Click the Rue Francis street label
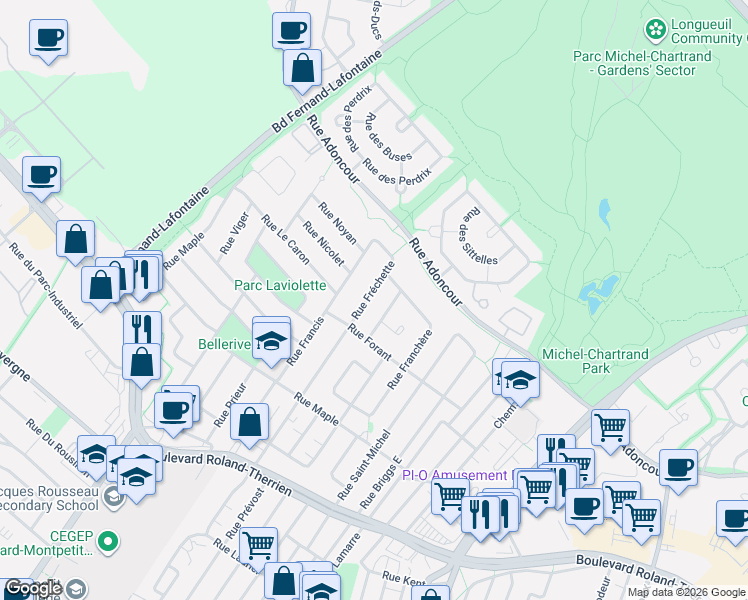The height and width of the screenshot is (600, 748). [306, 341]
